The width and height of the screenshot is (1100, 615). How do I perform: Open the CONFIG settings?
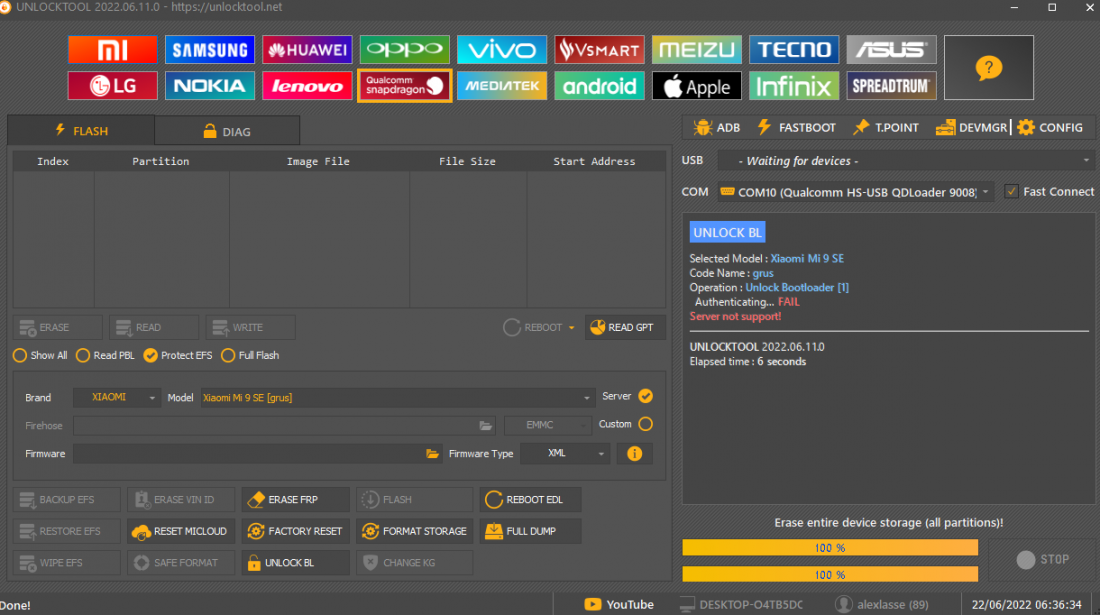pyautogui.click(x=1050, y=128)
